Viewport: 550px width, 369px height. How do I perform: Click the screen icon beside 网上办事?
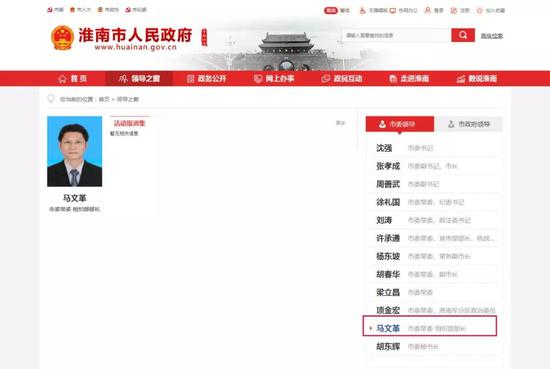(258, 79)
